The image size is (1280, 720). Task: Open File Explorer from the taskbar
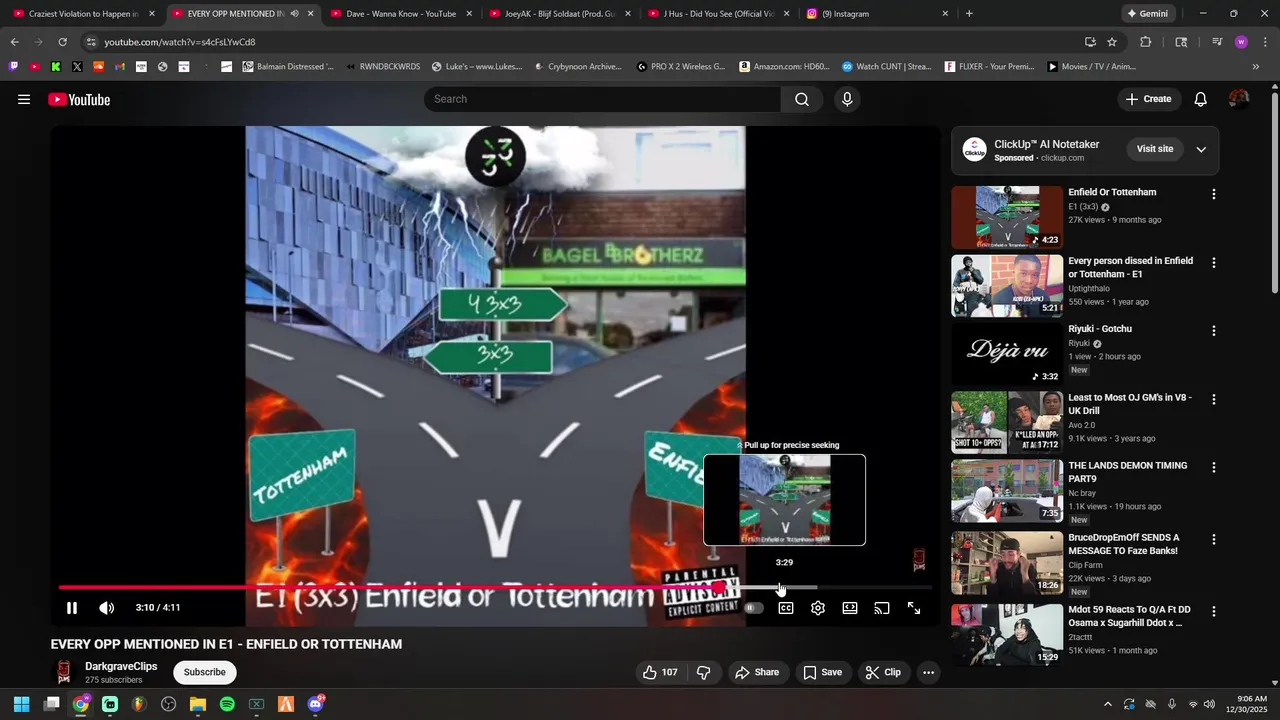pos(198,704)
